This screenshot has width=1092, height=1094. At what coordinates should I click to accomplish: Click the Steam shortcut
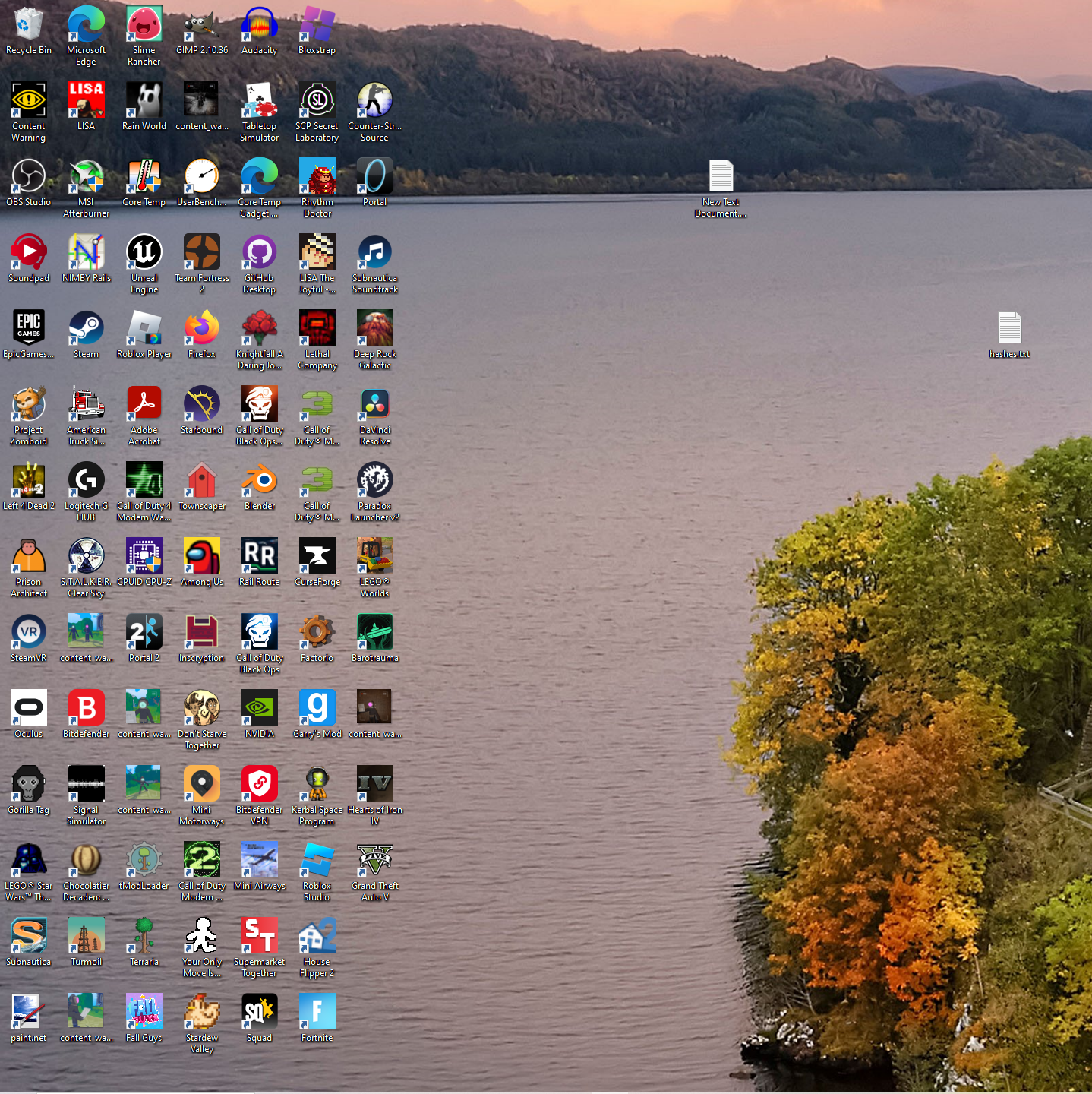tap(87, 328)
